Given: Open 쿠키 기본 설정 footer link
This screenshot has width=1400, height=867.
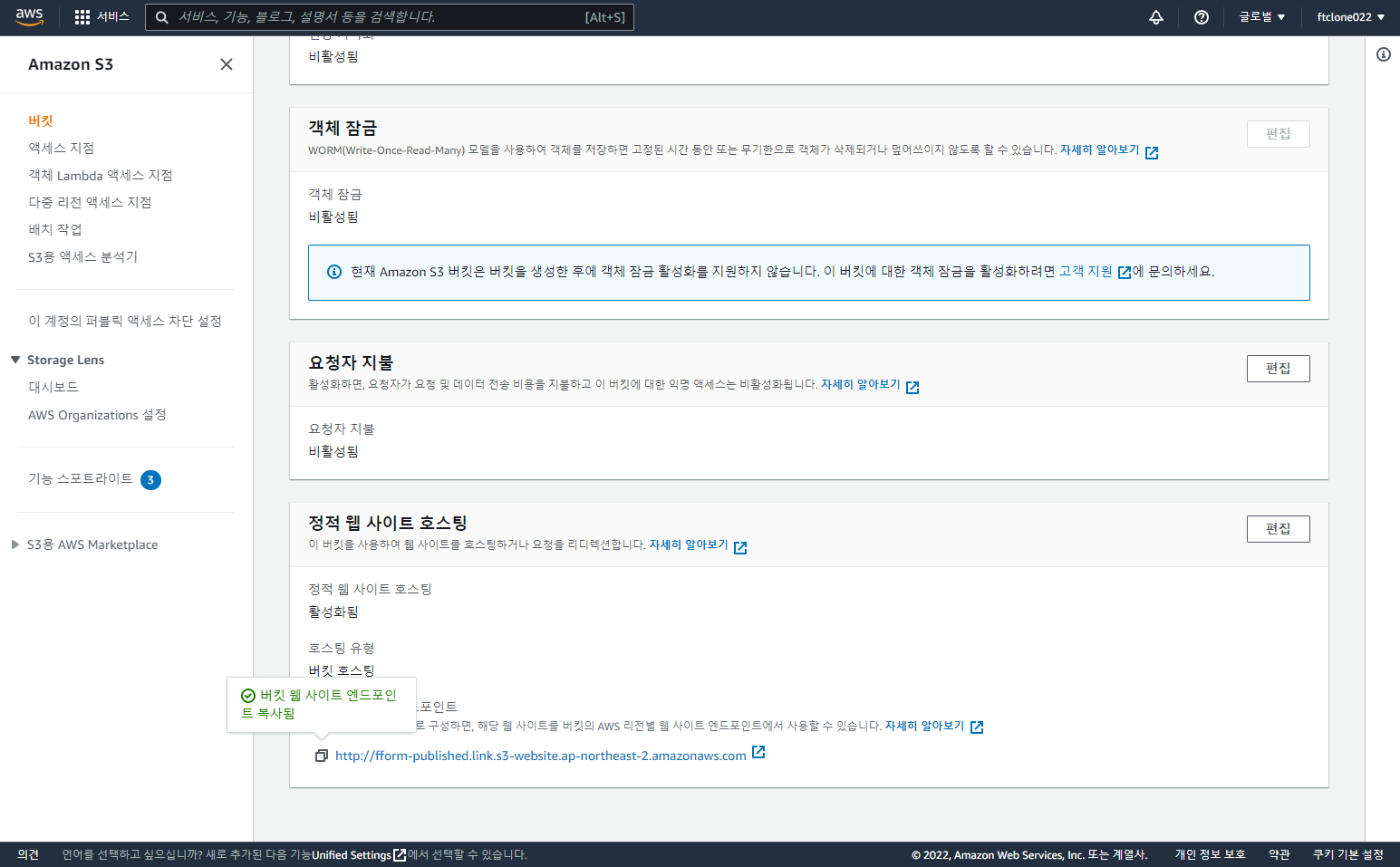Looking at the screenshot, I should [1347, 854].
